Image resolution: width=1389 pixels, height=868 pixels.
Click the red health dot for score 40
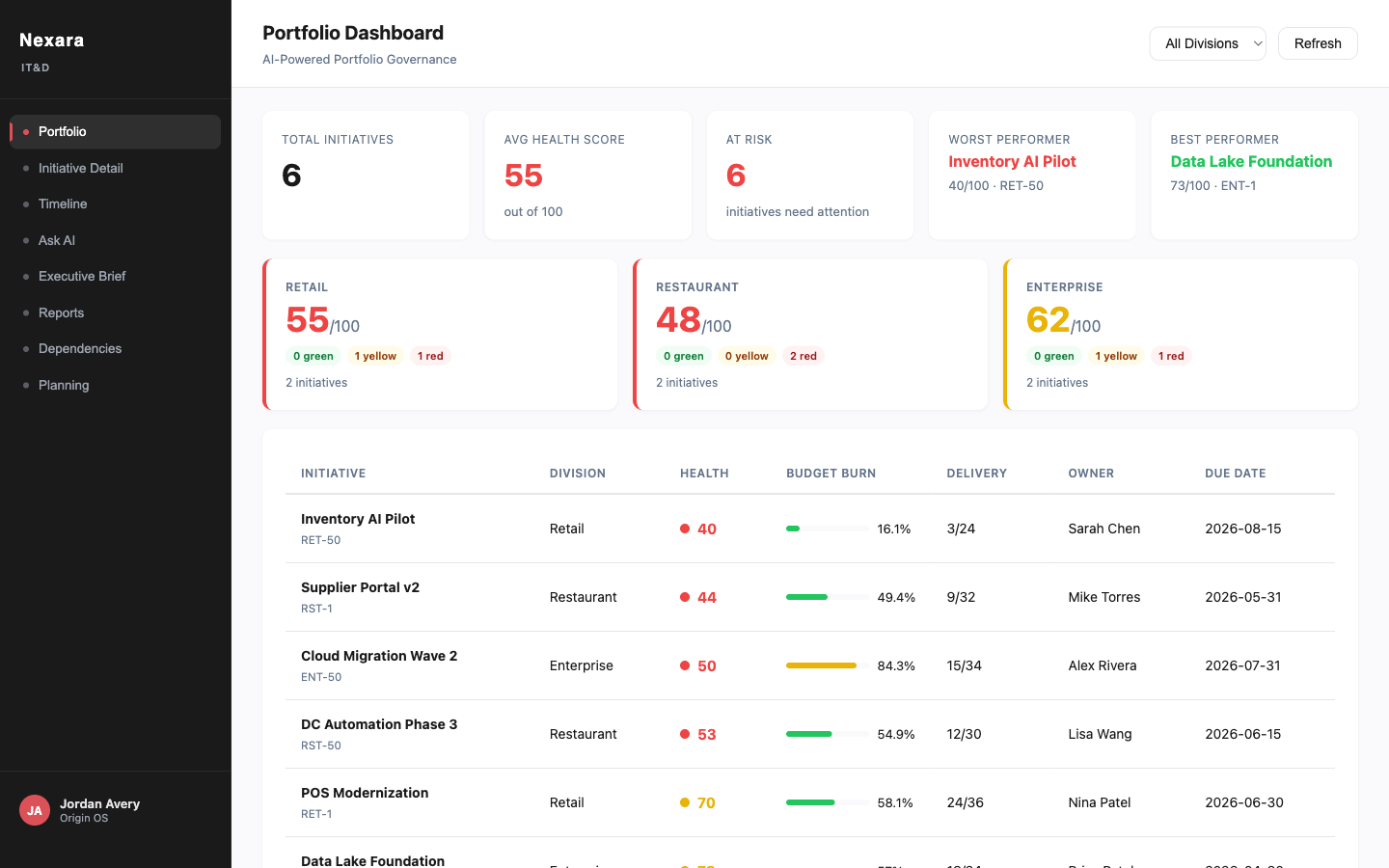point(685,529)
